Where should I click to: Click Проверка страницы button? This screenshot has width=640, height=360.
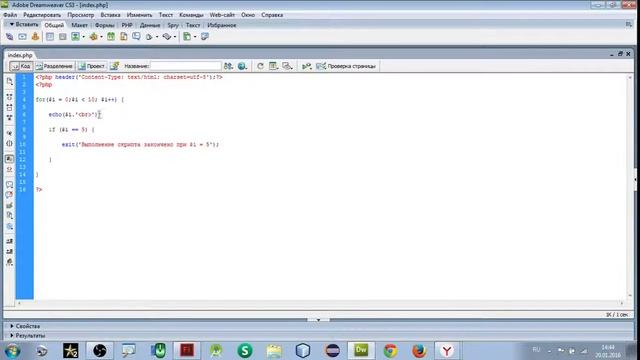pos(346,66)
